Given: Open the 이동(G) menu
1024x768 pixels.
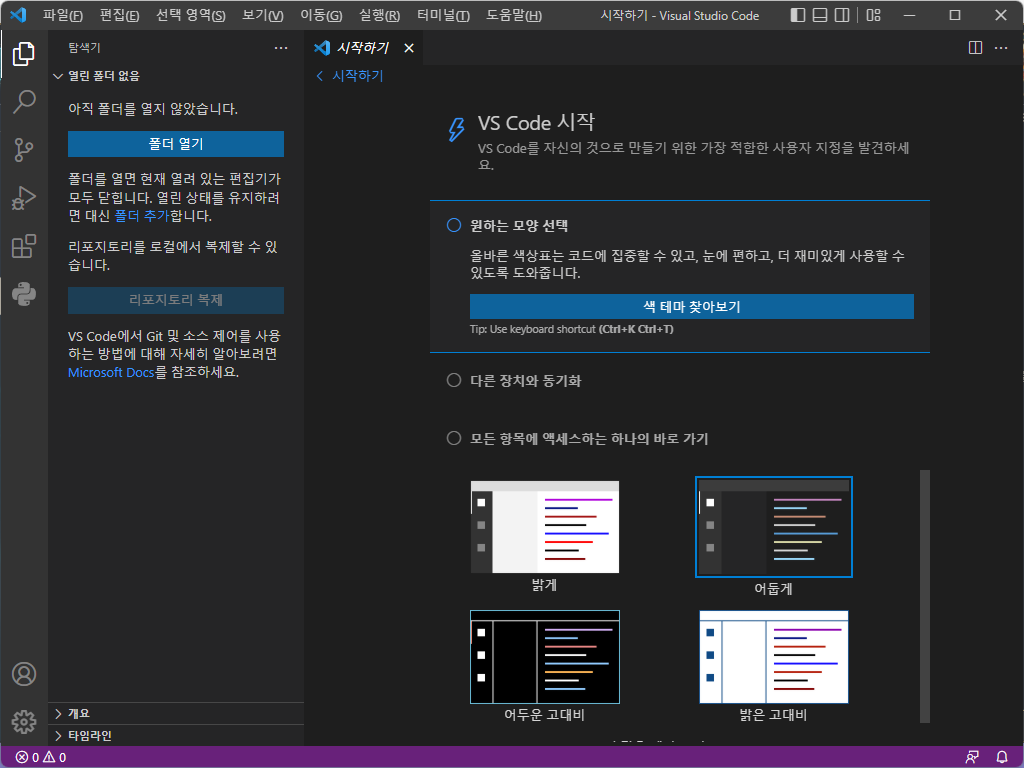Looking at the screenshot, I should (x=321, y=15).
